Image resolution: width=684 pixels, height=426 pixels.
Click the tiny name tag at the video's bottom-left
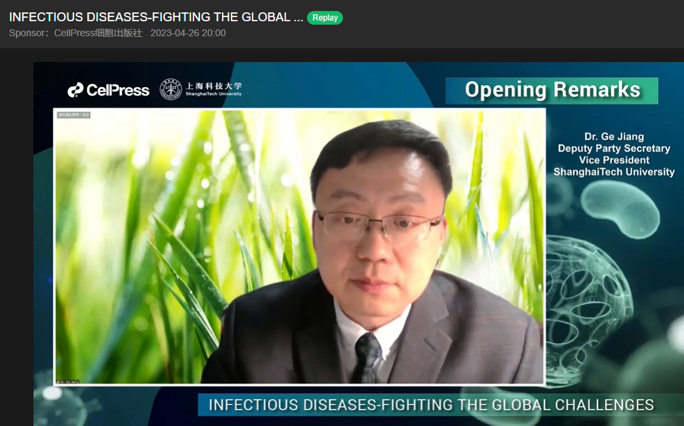[68, 382]
